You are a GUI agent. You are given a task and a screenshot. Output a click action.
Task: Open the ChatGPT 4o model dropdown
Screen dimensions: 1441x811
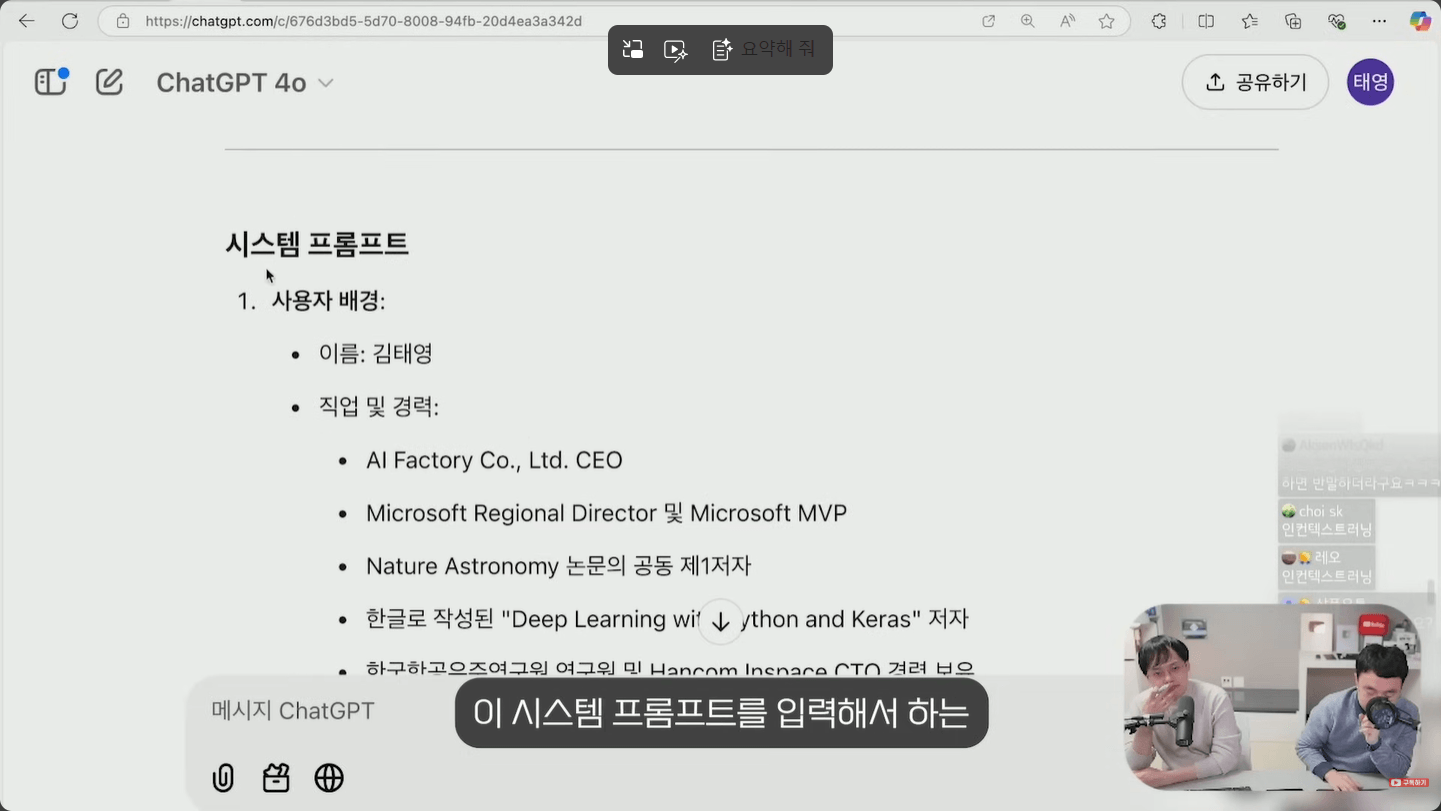click(x=245, y=83)
